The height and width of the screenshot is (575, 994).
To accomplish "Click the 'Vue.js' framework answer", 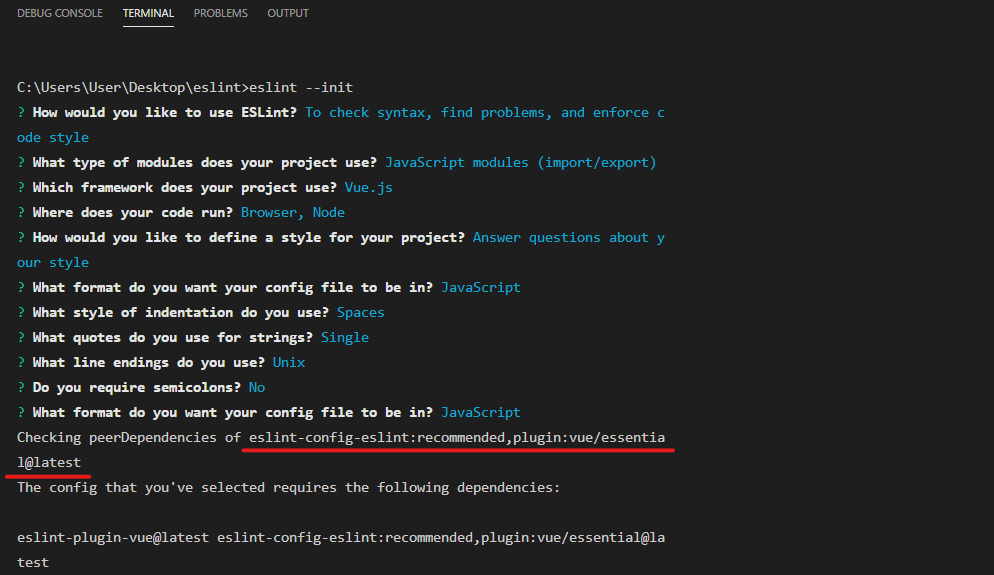I will point(368,188).
